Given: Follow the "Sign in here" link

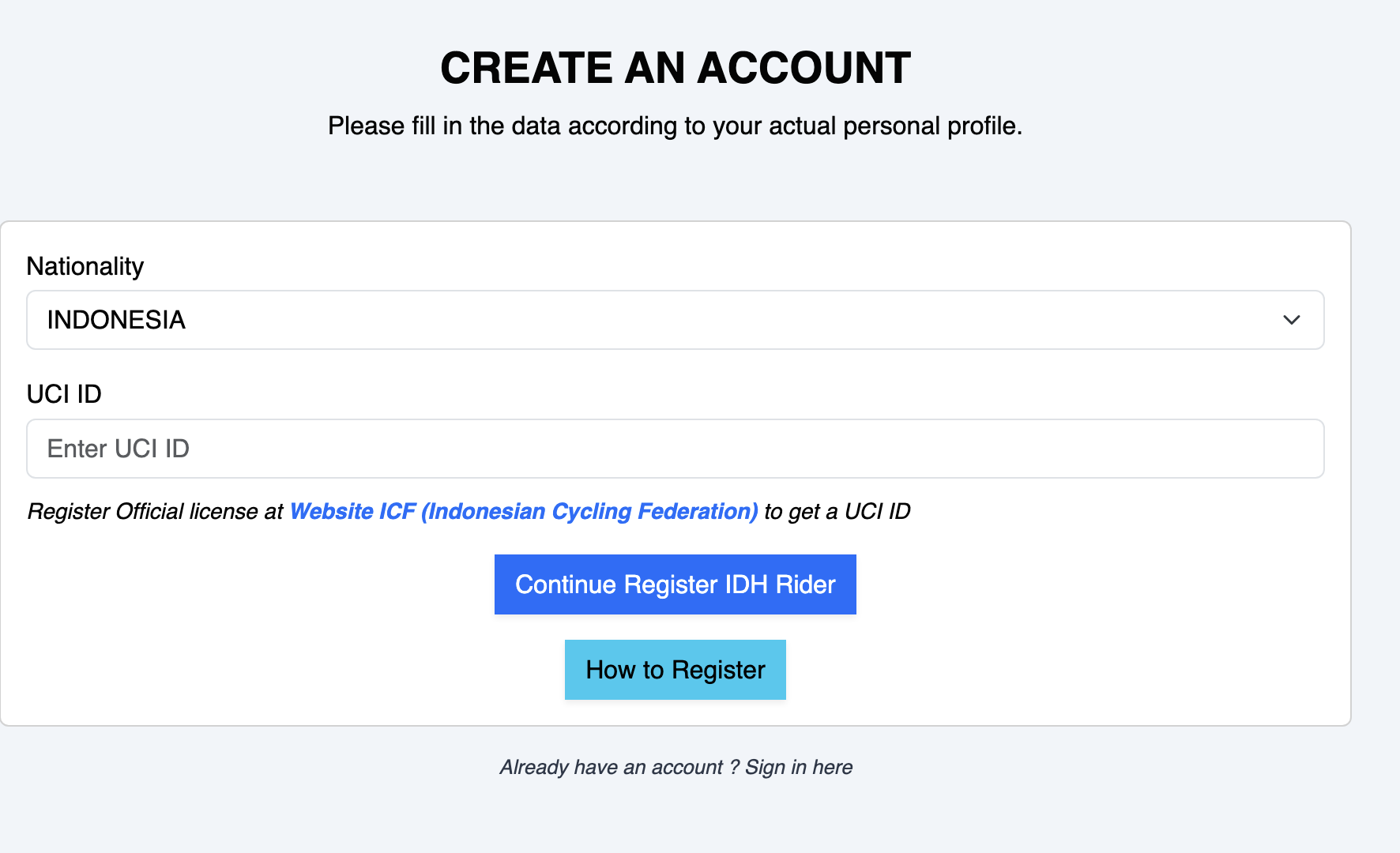Looking at the screenshot, I should [x=799, y=767].
